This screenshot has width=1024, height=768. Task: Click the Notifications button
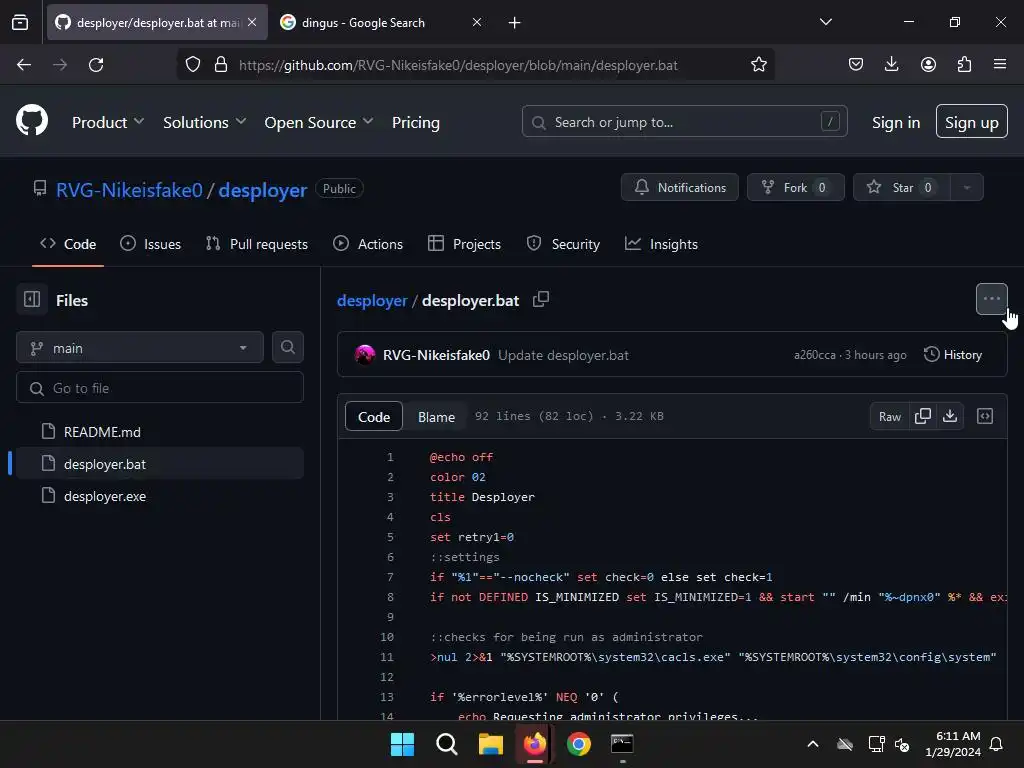680,187
